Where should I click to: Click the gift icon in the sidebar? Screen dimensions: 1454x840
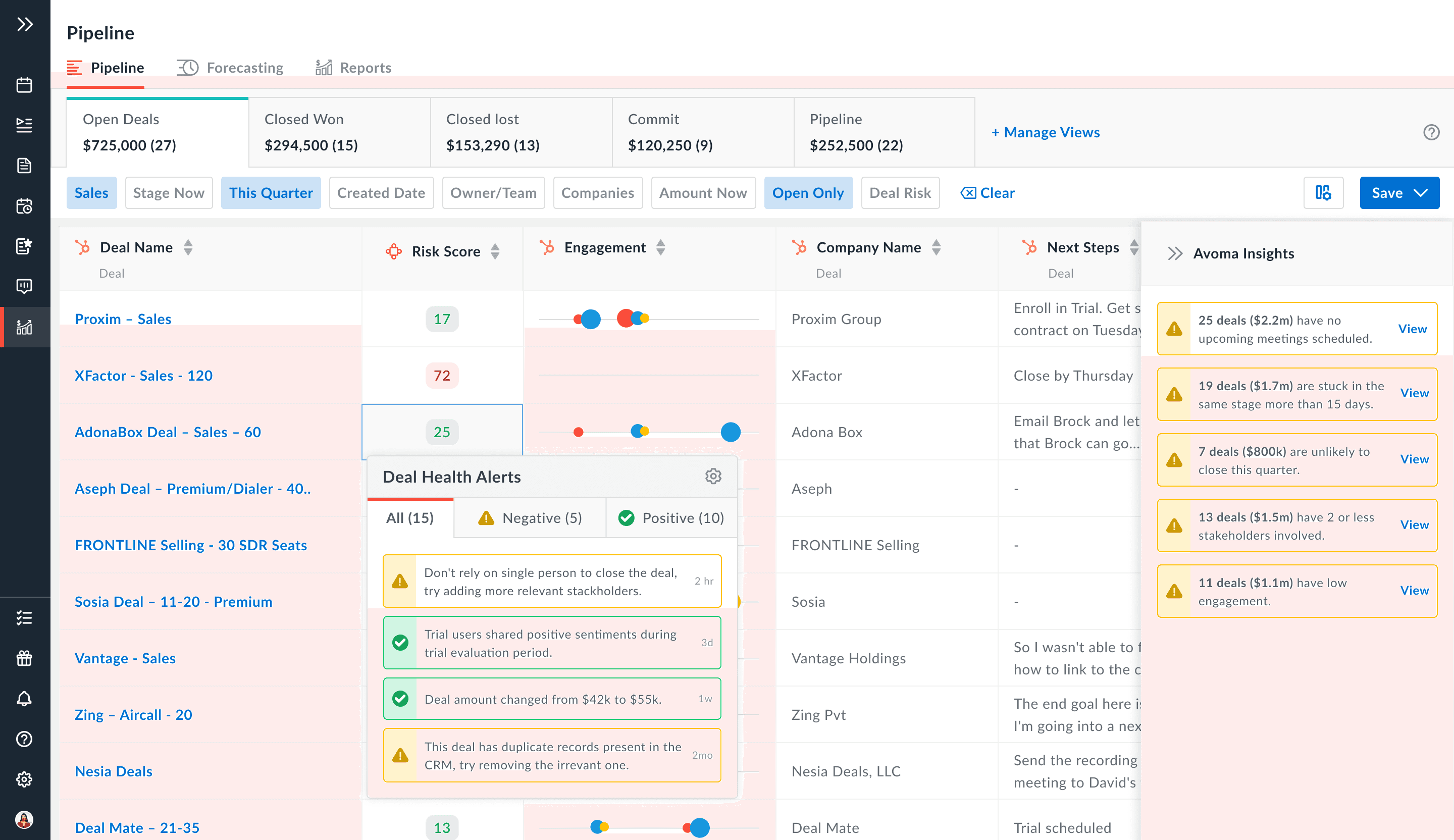point(24,658)
